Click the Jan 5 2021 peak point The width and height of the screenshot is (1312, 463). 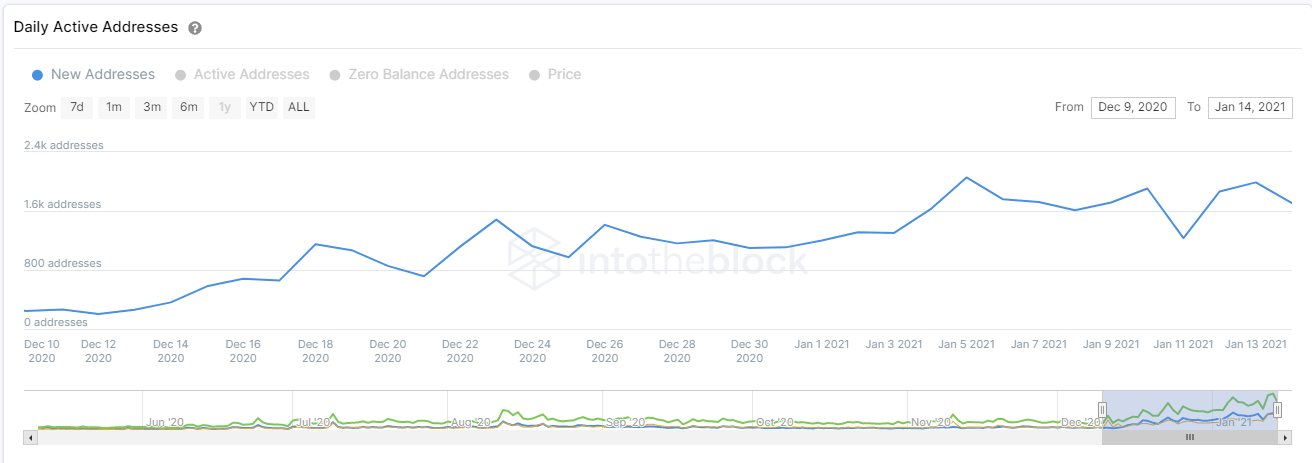click(967, 178)
